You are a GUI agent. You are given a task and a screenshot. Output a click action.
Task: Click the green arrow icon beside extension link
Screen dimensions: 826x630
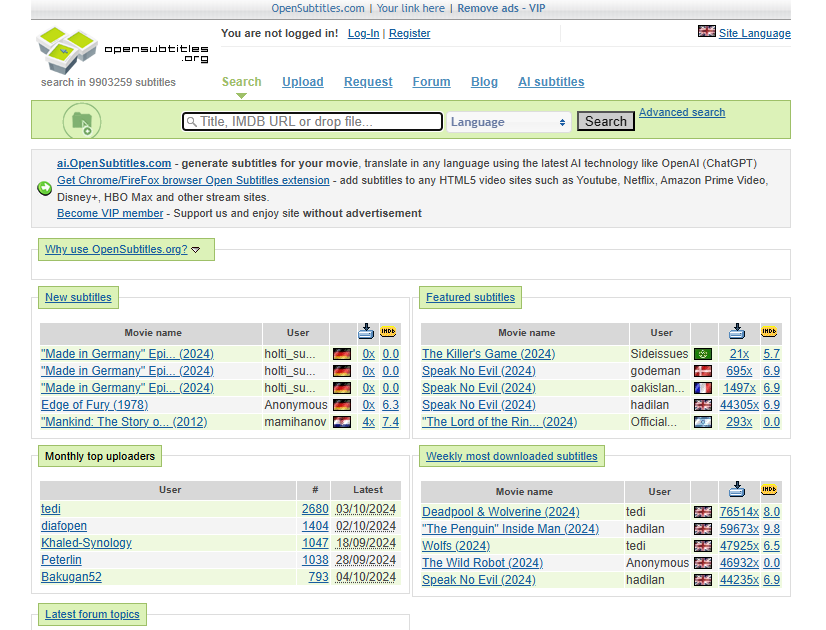[45, 188]
